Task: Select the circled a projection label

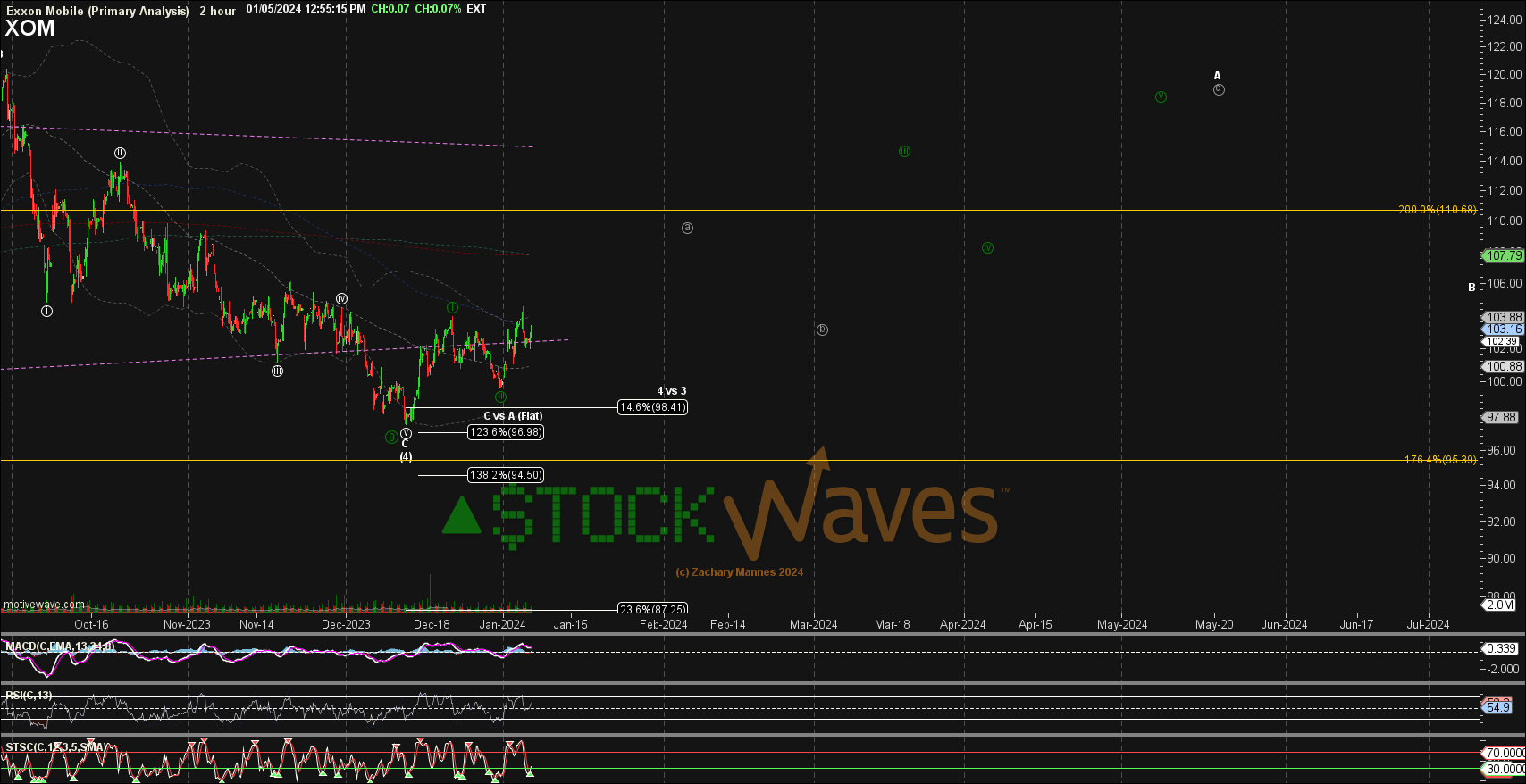Action: 687,228
